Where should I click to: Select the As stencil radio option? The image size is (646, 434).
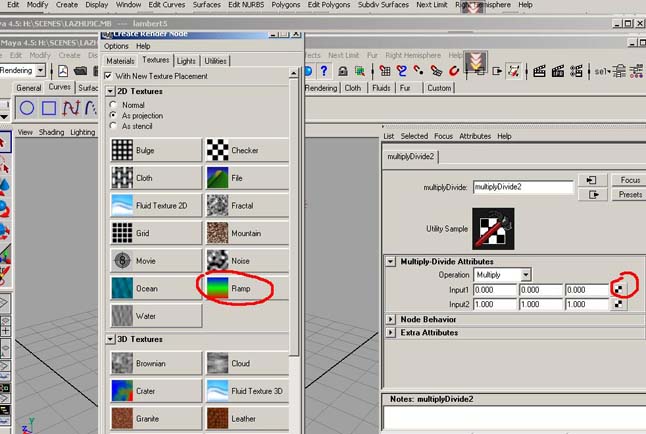(x=113, y=127)
